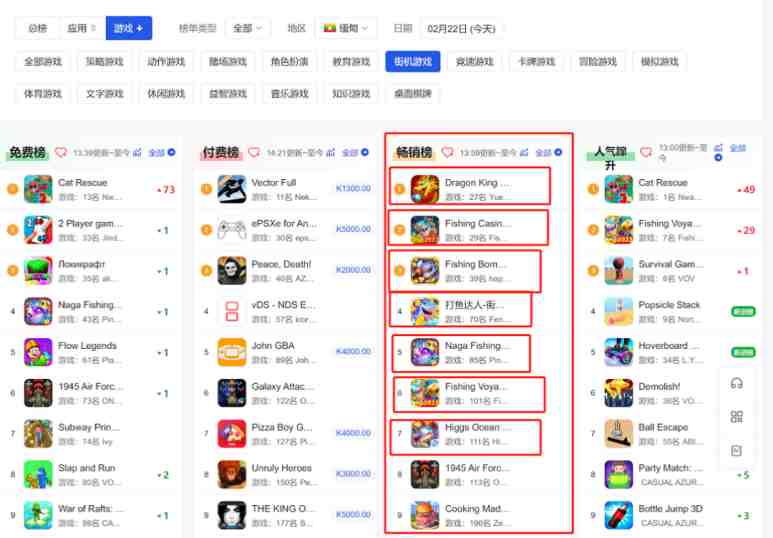
Task: Select the 街机游戏 category tab
Action: pos(413,62)
